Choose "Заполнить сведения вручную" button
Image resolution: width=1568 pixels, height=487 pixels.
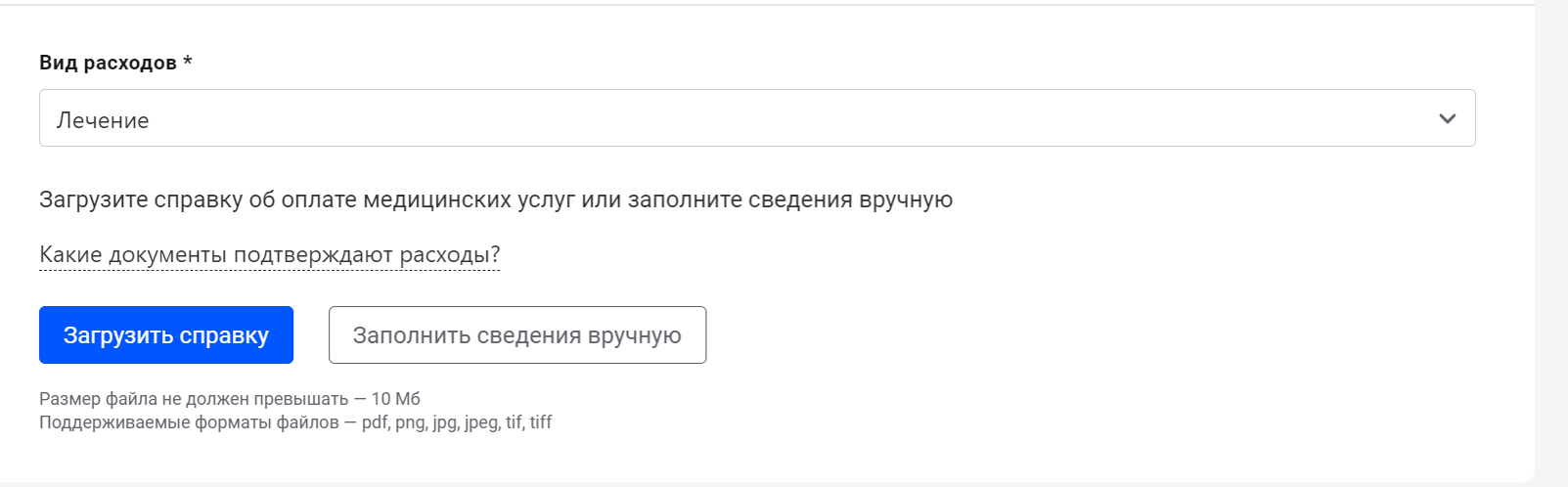coord(516,335)
